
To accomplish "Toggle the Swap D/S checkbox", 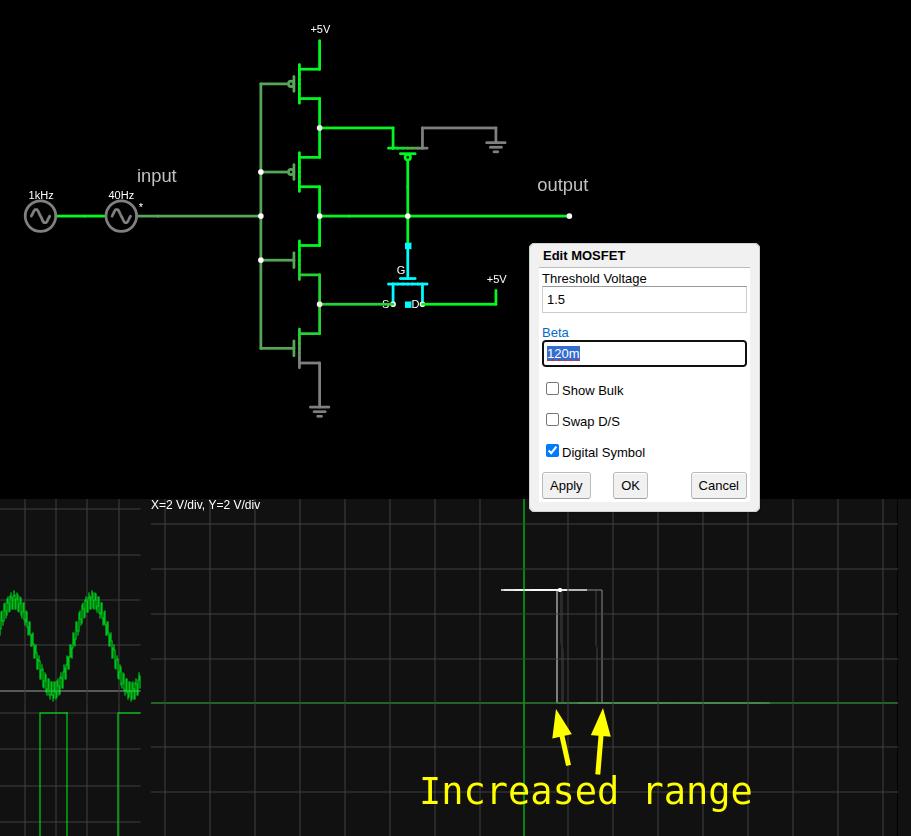I will tap(552, 420).
